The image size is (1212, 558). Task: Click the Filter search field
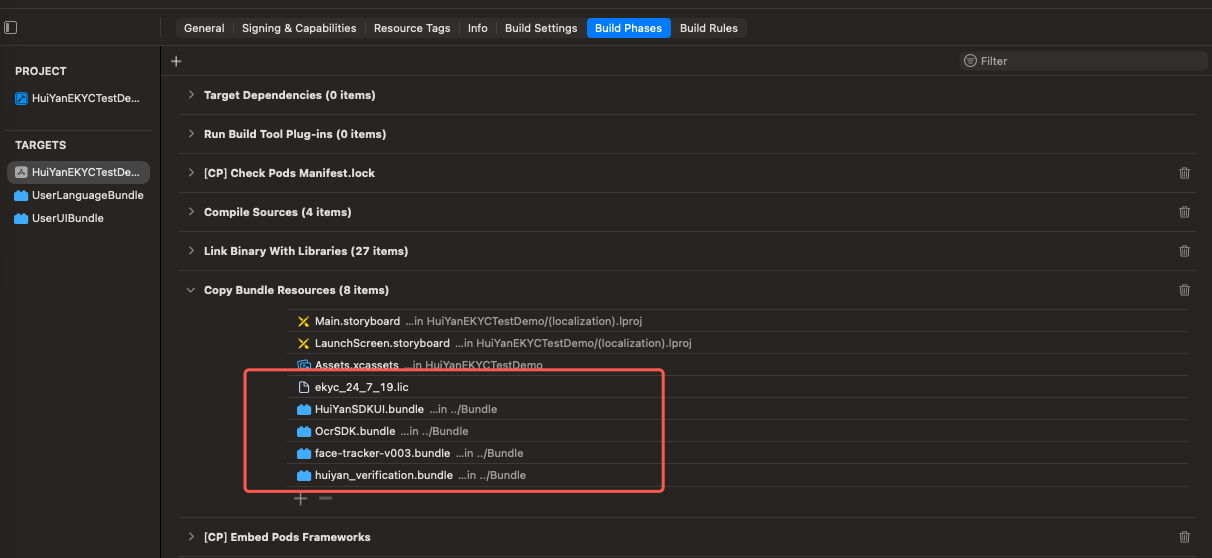[1083, 61]
